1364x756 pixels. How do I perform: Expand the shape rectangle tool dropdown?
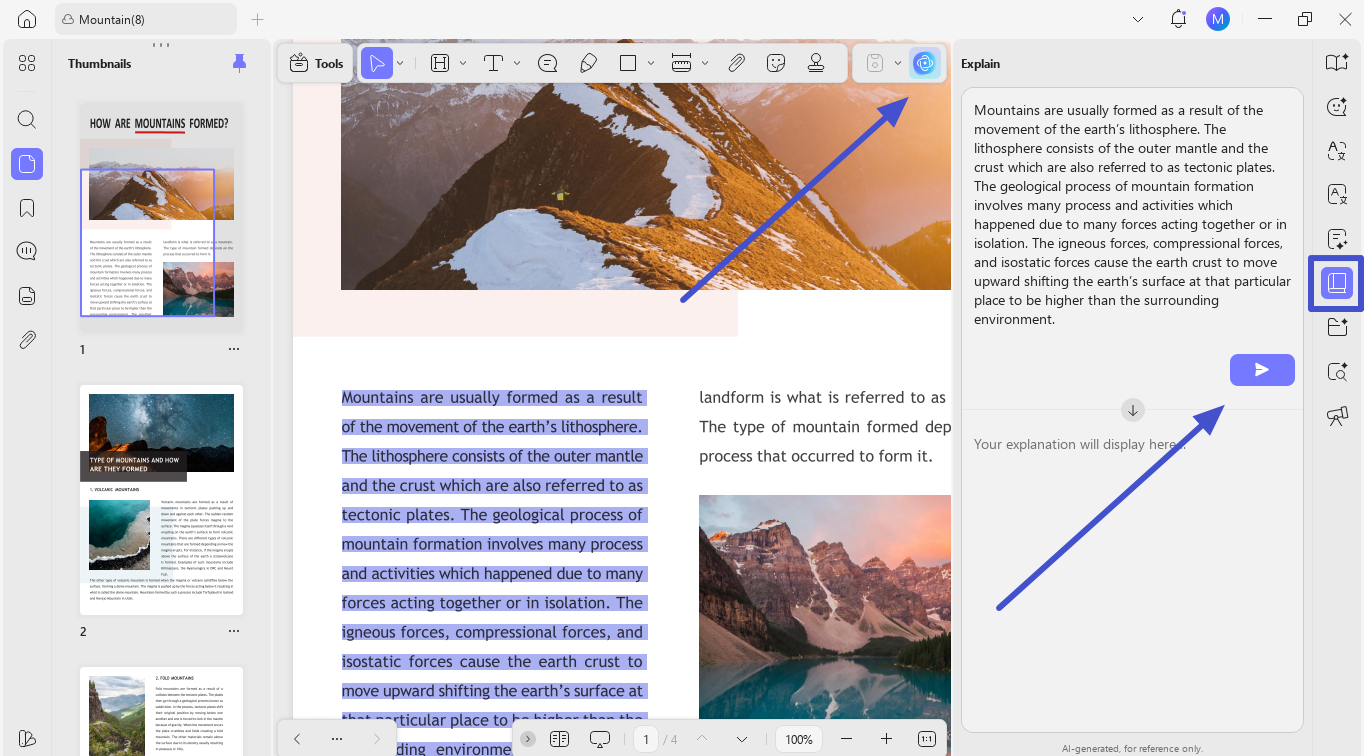click(x=652, y=63)
